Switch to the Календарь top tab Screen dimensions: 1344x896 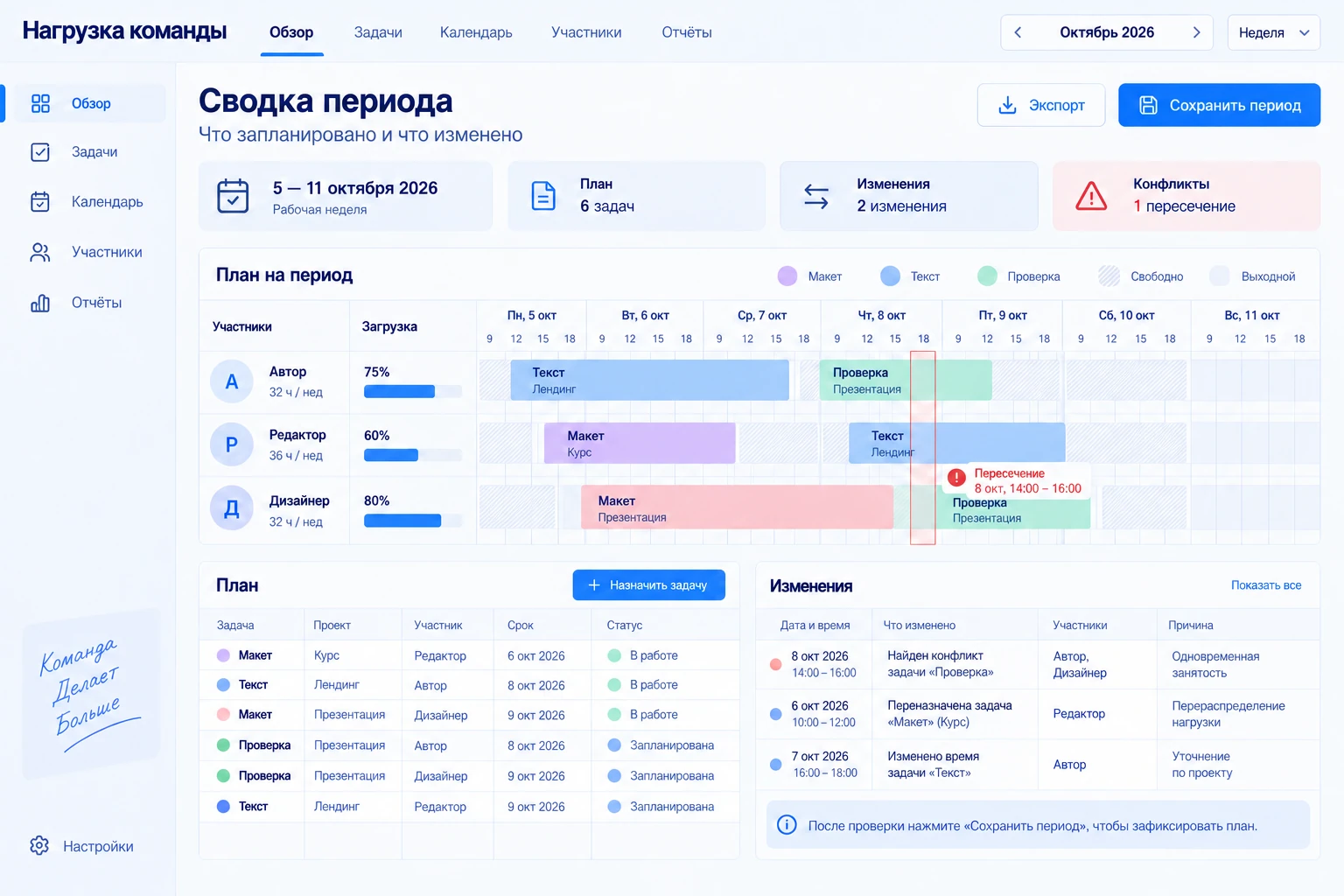pos(476,32)
